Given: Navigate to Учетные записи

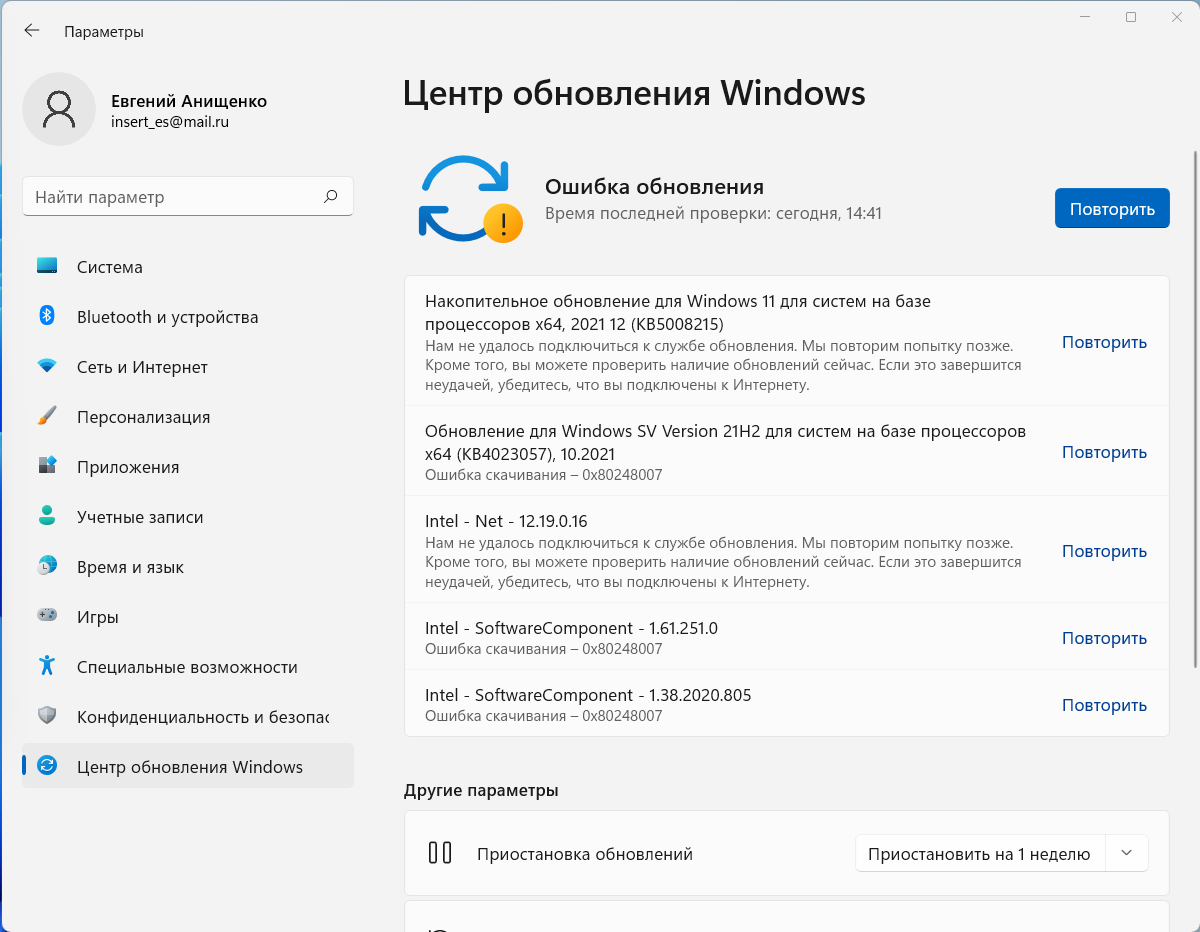Looking at the screenshot, I should coord(188,517).
